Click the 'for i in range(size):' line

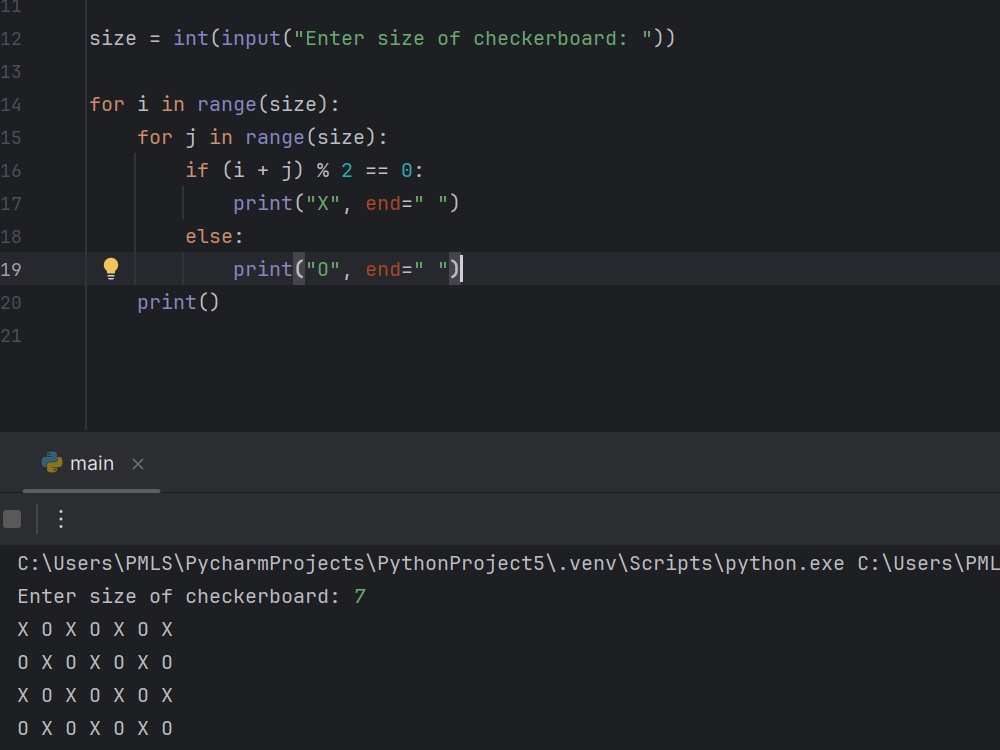click(214, 105)
